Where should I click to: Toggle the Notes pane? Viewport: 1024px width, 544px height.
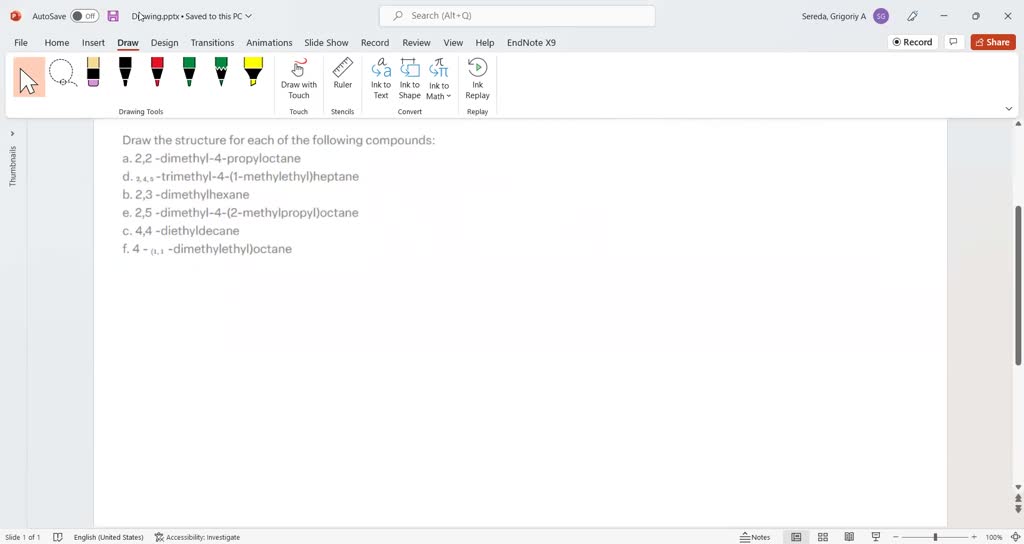pos(755,537)
